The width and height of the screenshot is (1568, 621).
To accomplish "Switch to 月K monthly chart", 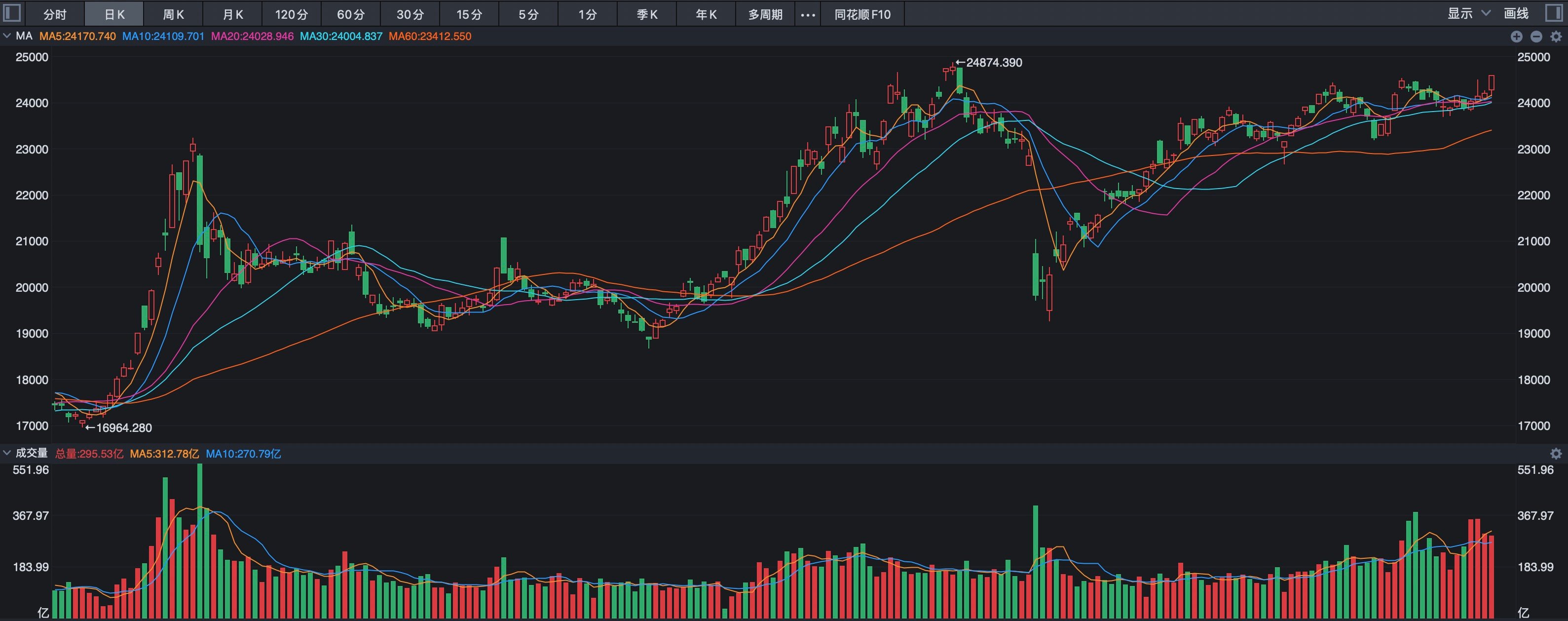I will [232, 14].
